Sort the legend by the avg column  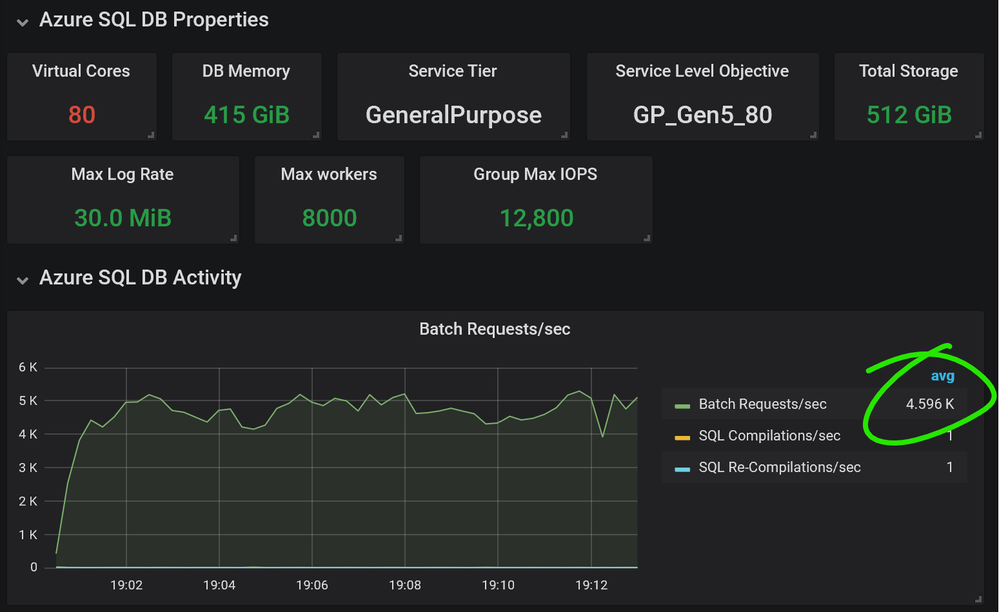point(942,376)
